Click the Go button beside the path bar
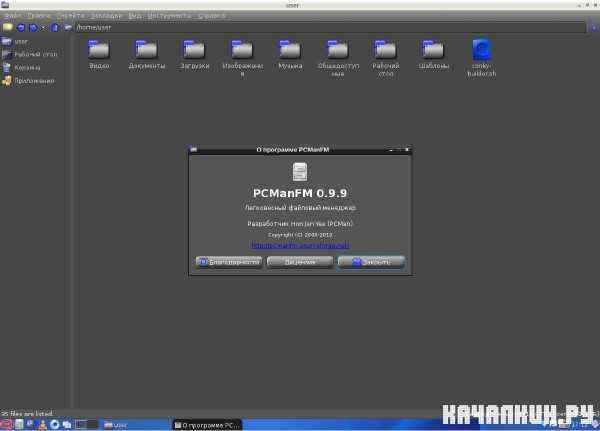 pos(593,28)
